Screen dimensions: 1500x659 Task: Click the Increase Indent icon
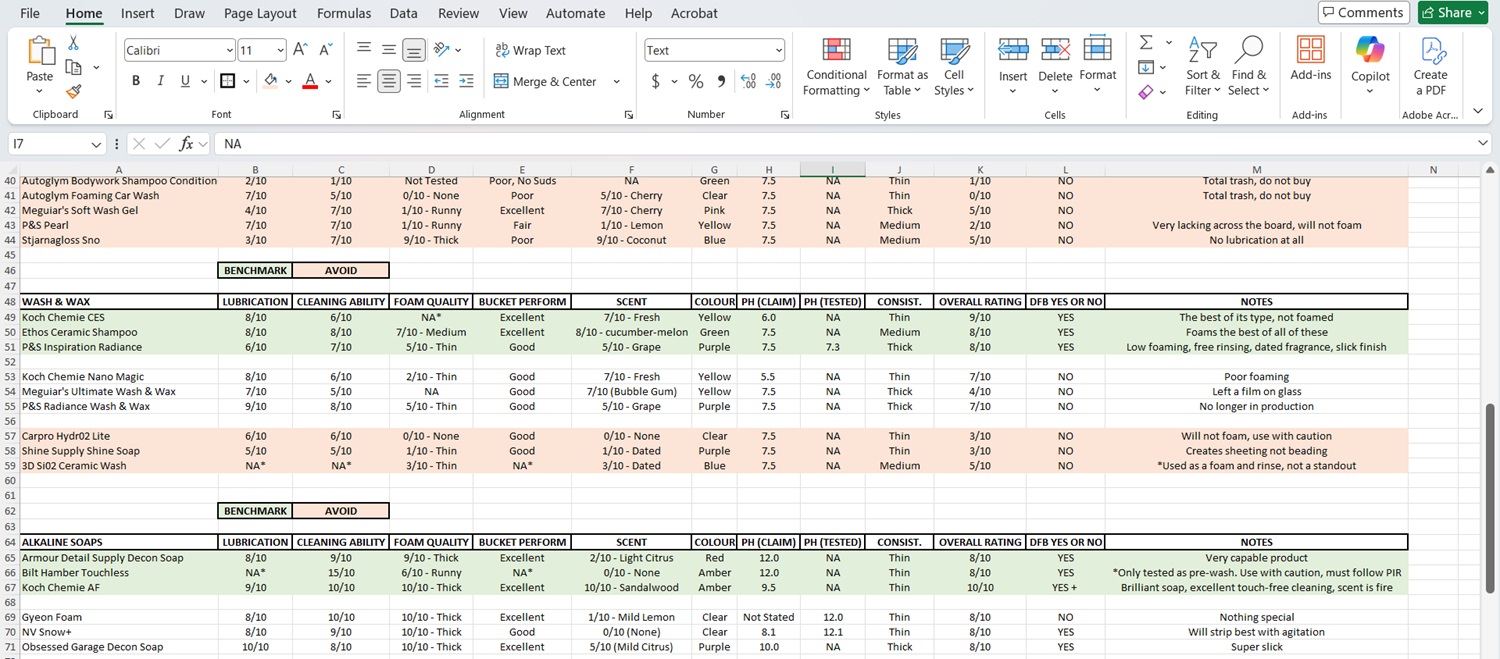pos(466,82)
